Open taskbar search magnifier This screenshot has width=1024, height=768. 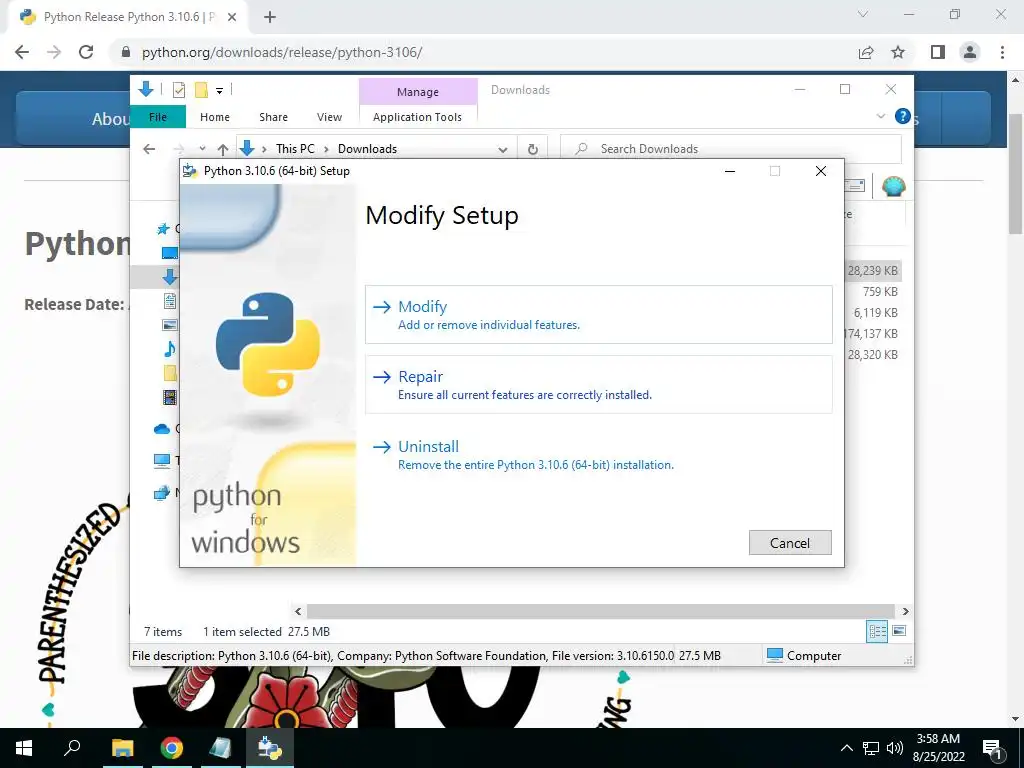pyautogui.click(x=72, y=748)
